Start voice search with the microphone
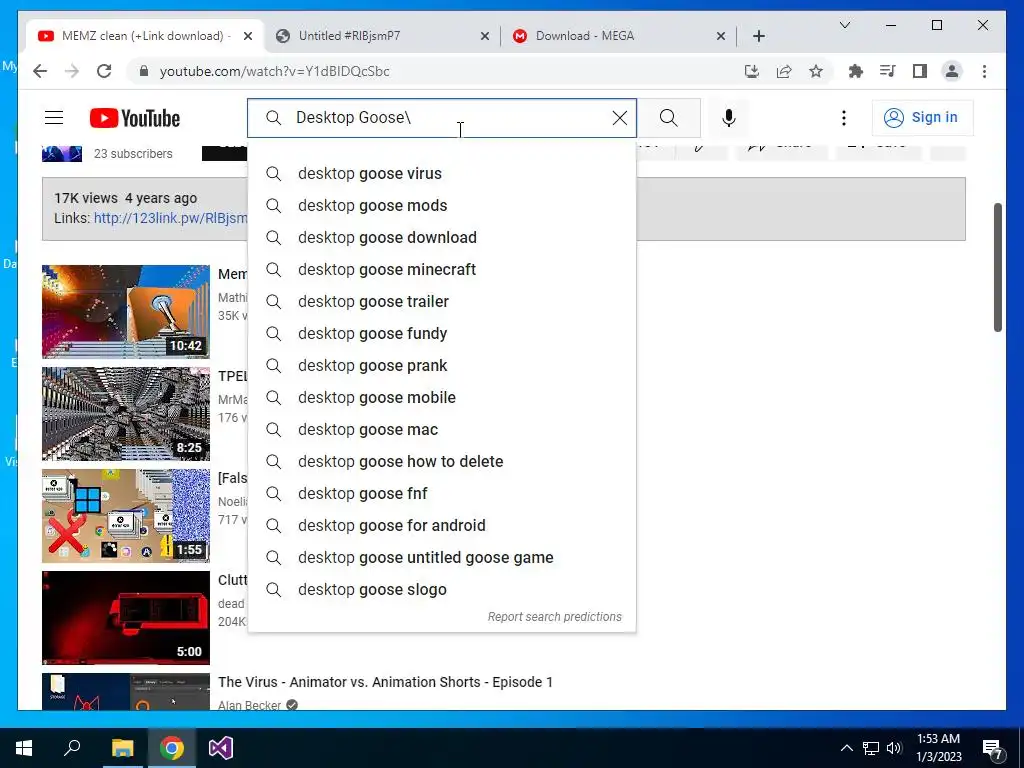Viewport: 1024px width, 768px height. 729,118
